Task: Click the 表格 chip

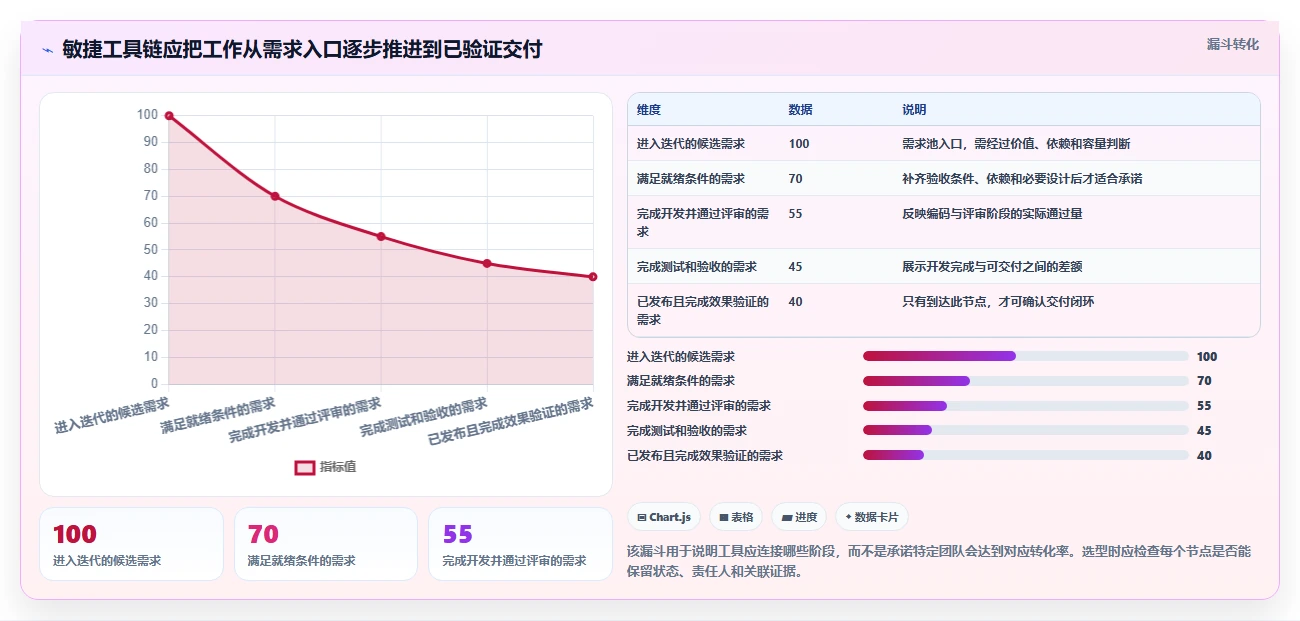Action: (736, 517)
